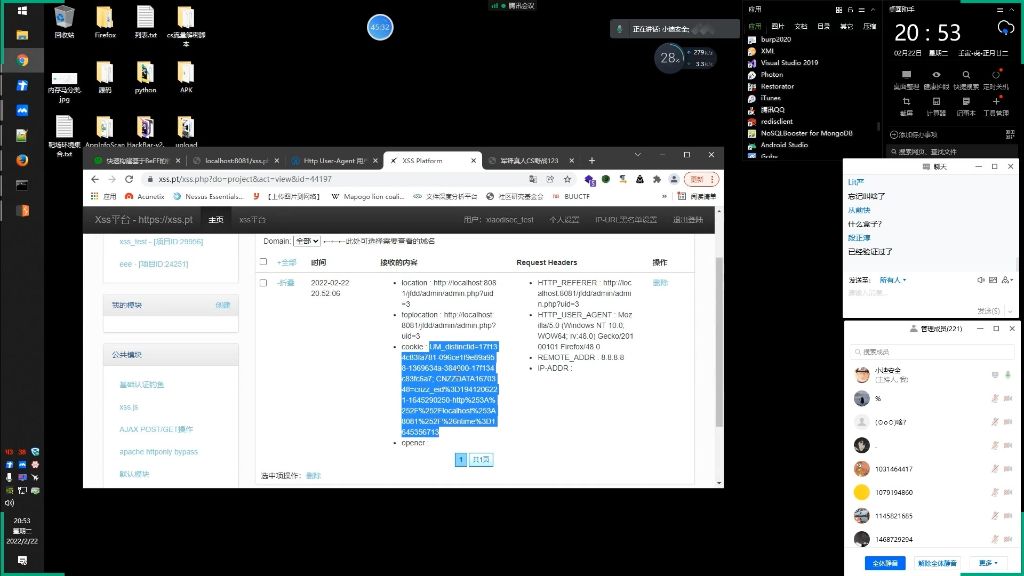Open Chrome from the taskbar

(22, 60)
